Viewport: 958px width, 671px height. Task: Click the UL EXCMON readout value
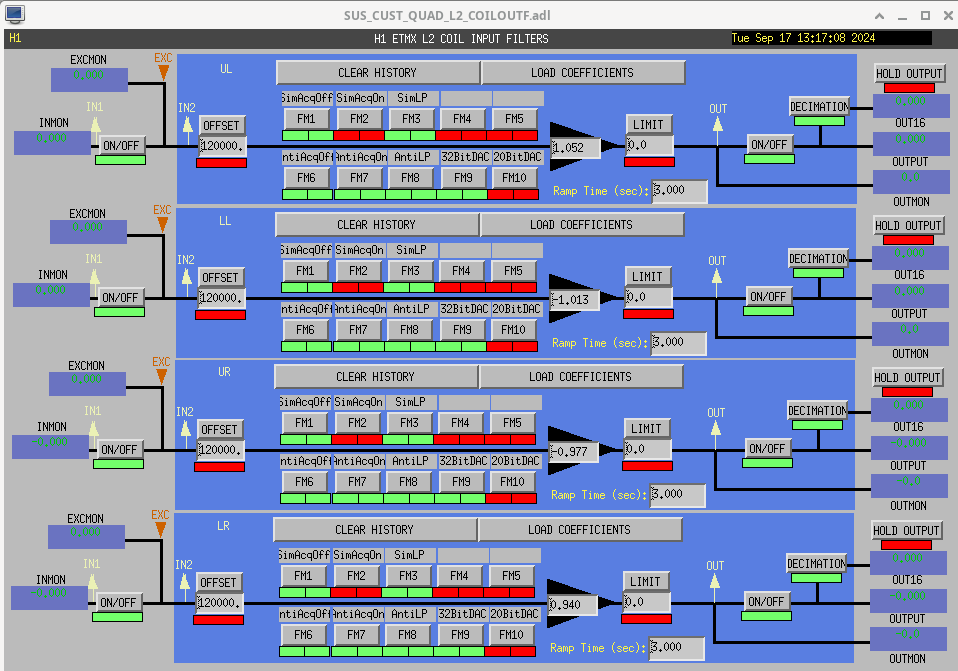click(x=89, y=79)
